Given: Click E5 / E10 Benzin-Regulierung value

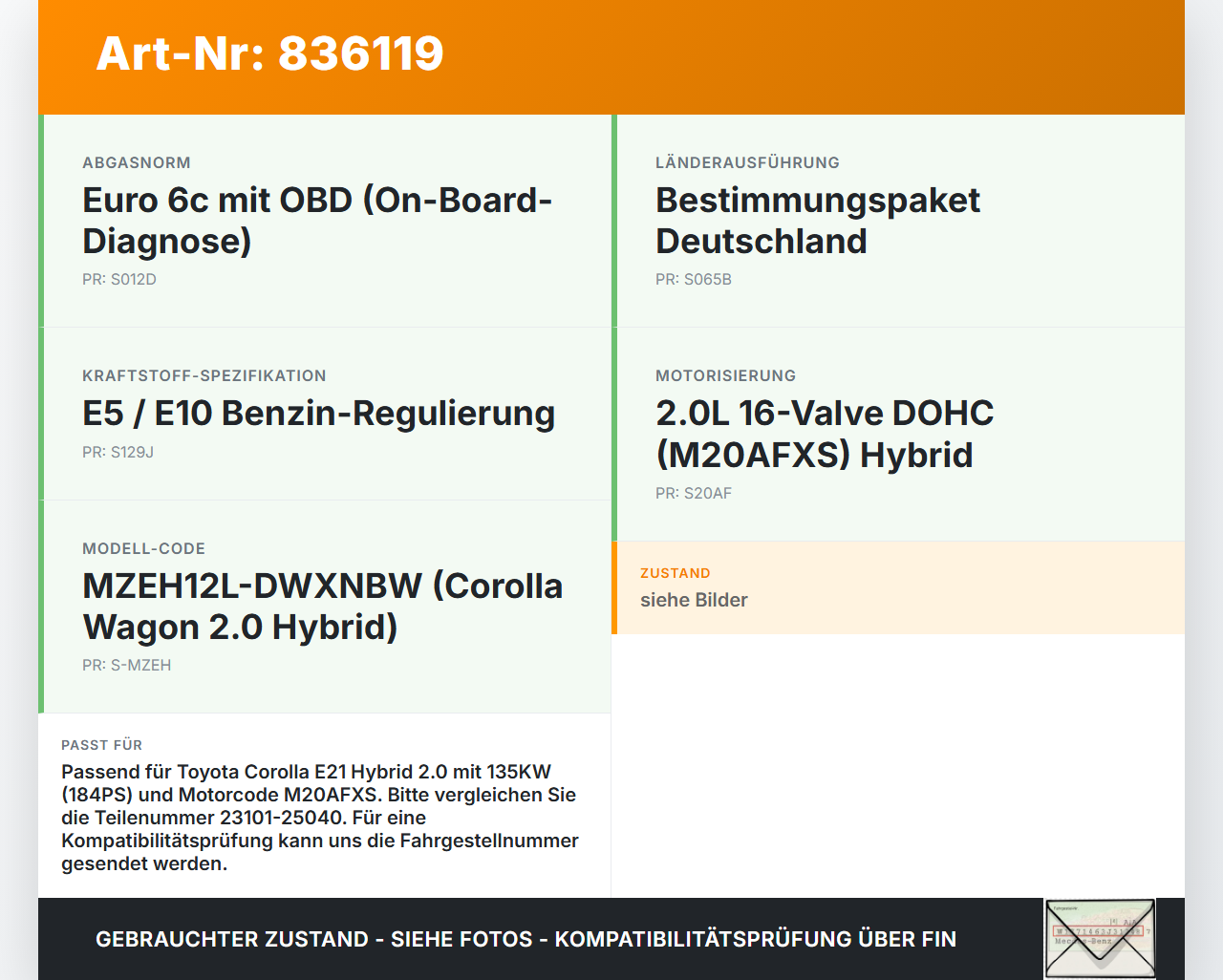Looking at the screenshot, I should click(319, 414).
